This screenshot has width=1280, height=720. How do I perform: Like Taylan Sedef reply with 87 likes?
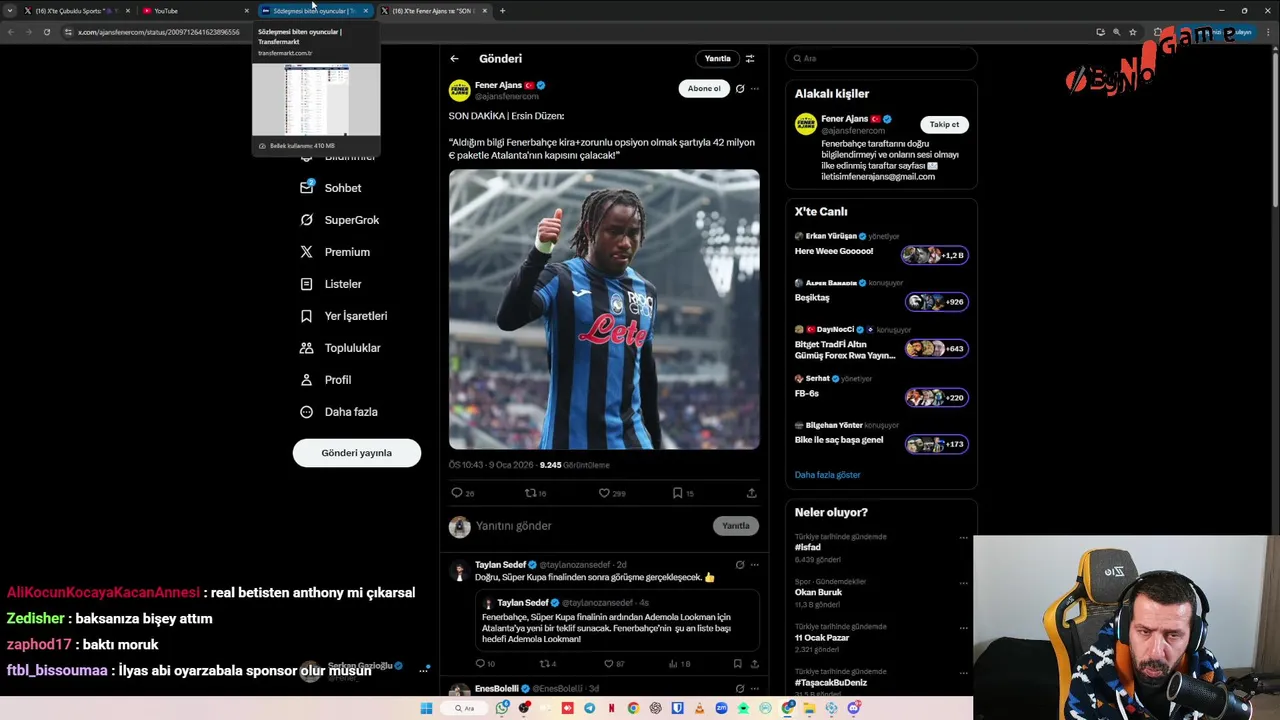(610, 664)
